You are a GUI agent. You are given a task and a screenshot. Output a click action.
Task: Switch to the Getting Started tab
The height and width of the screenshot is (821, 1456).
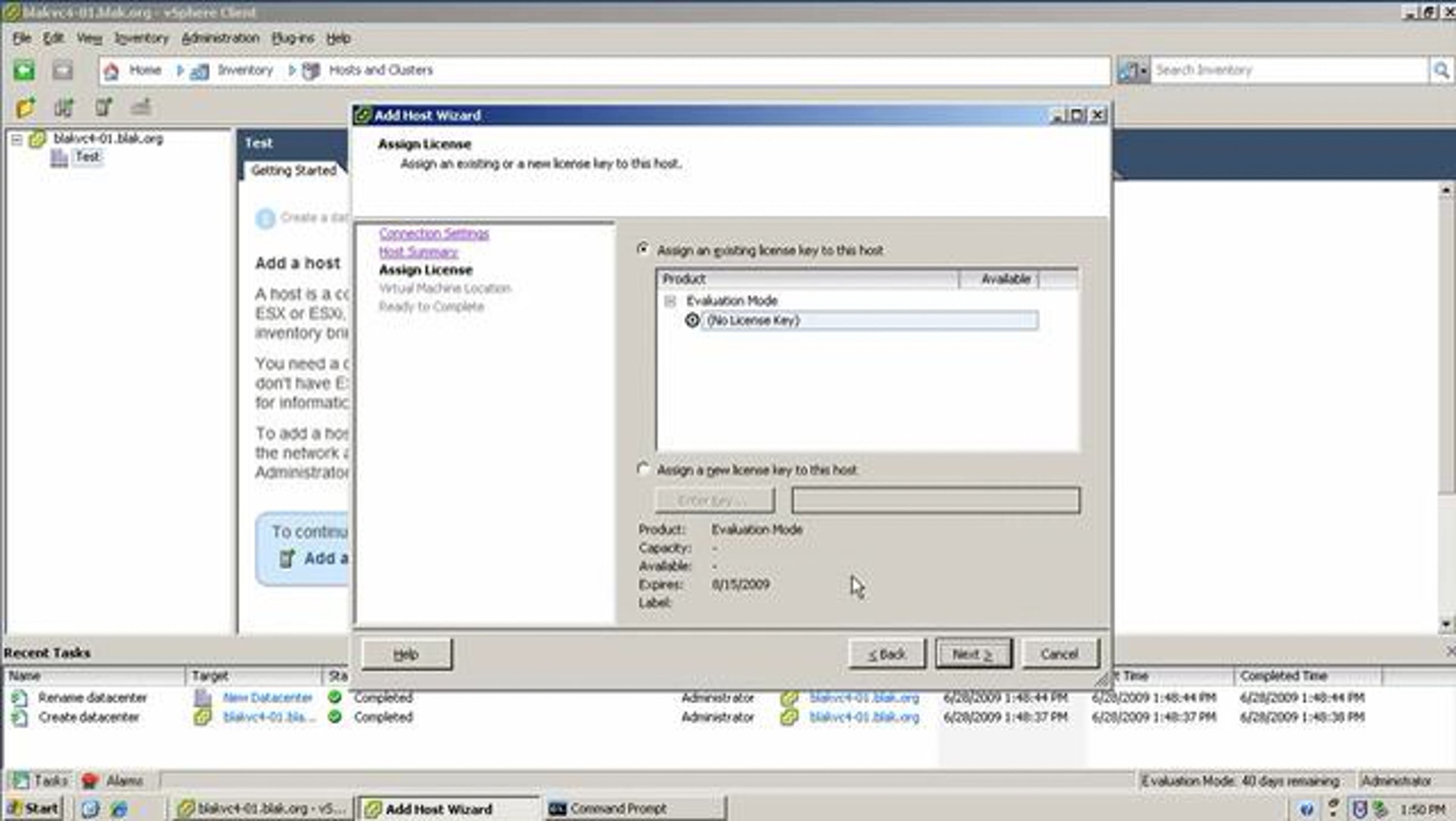pyautogui.click(x=294, y=170)
